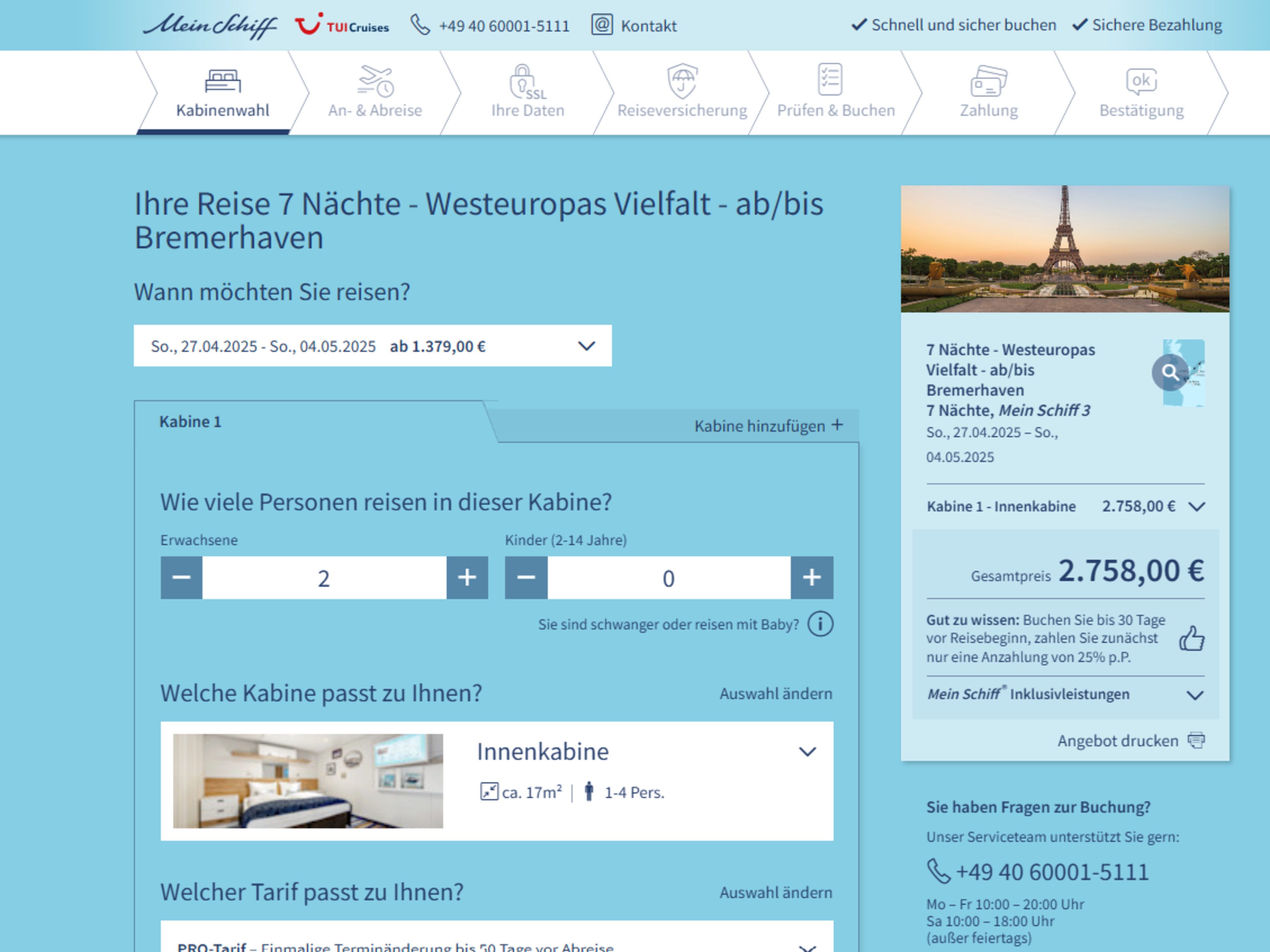
Task: Click Sie sind schwanger oder reisen mit Baby
Action: [x=668, y=624]
